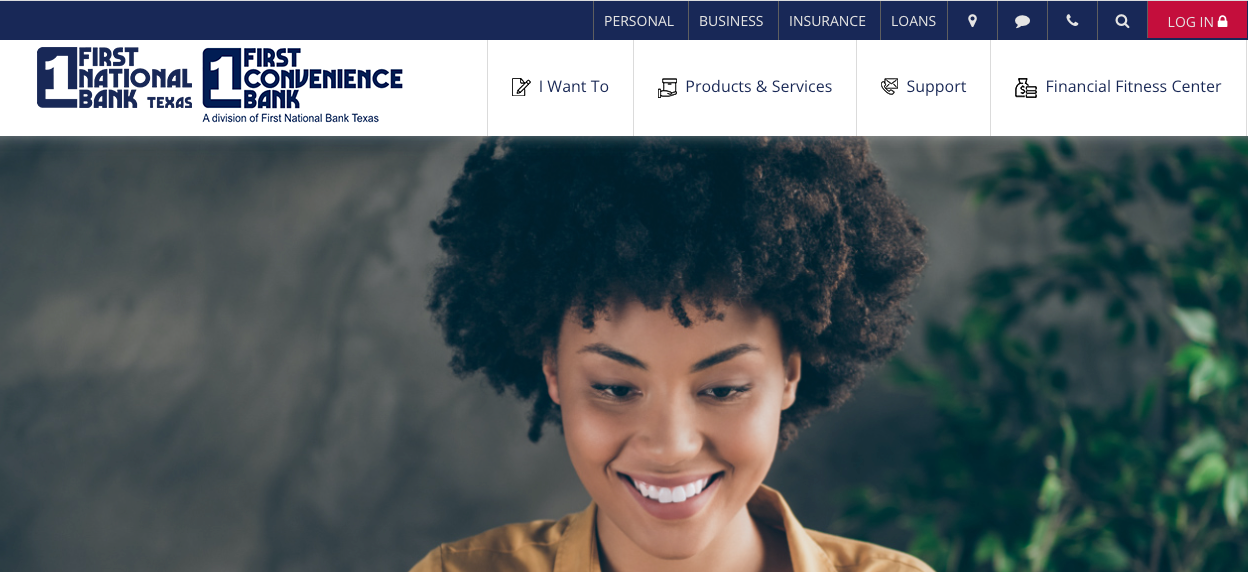This screenshot has height=572, width=1248.
Task: Click the First Convenience Bank logo
Action: pyautogui.click(x=302, y=85)
